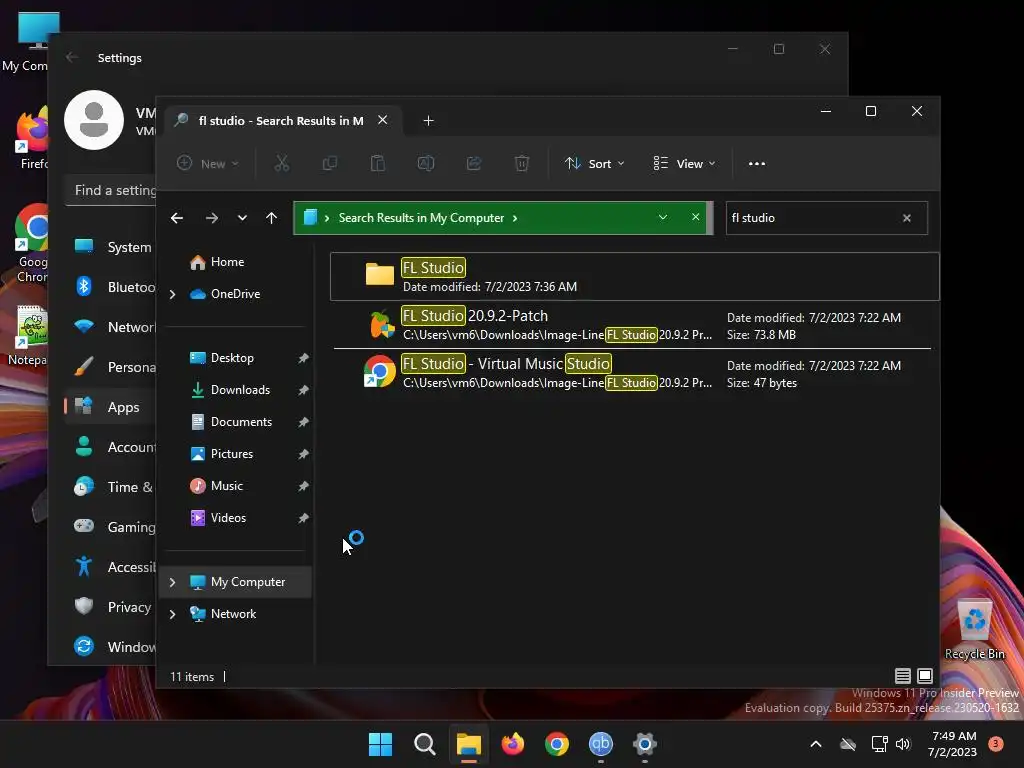The height and width of the screenshot is (768, 1024).
Task: Expand the My Computer tree node
Action: (x=172, y=583)
